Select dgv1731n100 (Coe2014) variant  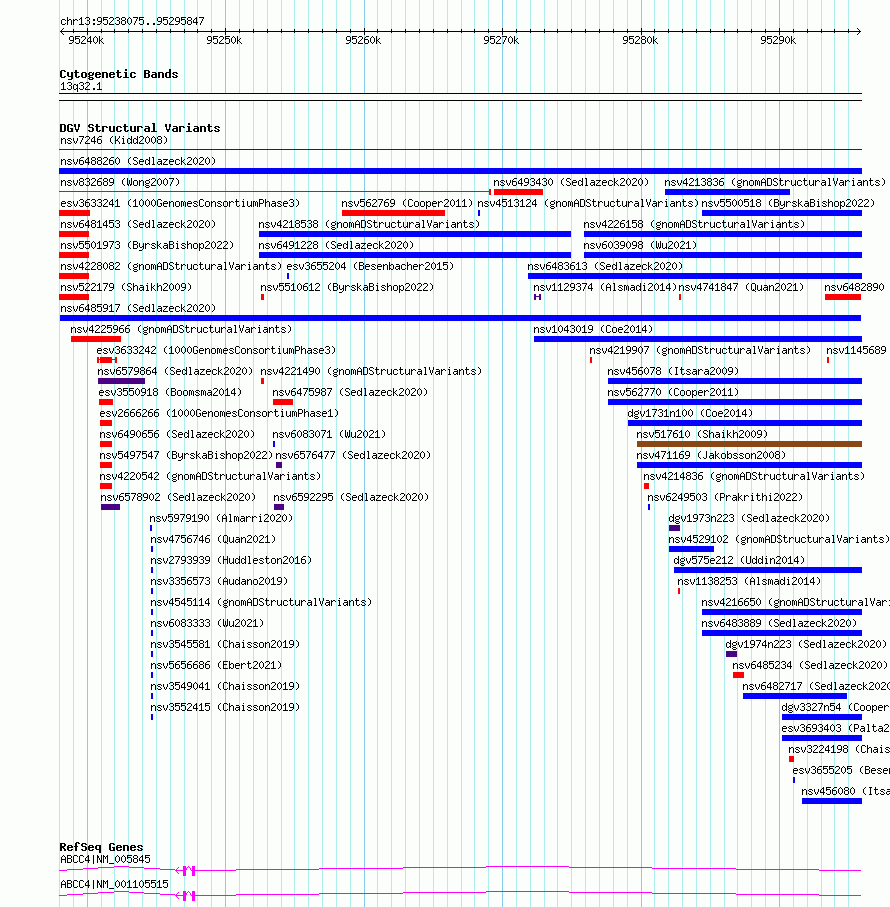pyautogui.click(x=689, y=414)
